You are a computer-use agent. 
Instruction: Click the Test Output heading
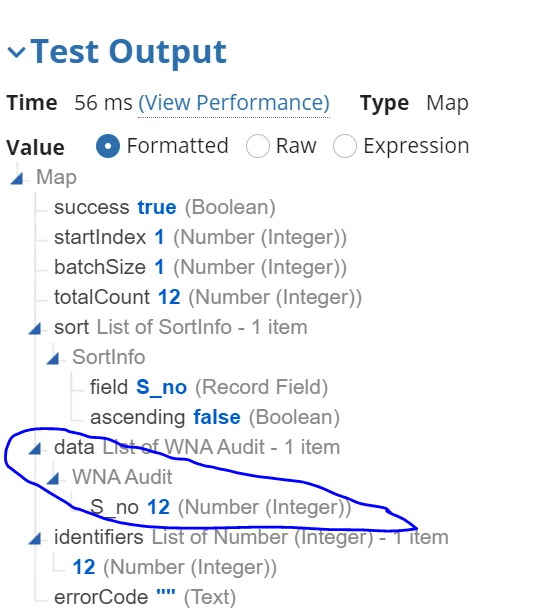pyautogui.click(x=128, y=52)
